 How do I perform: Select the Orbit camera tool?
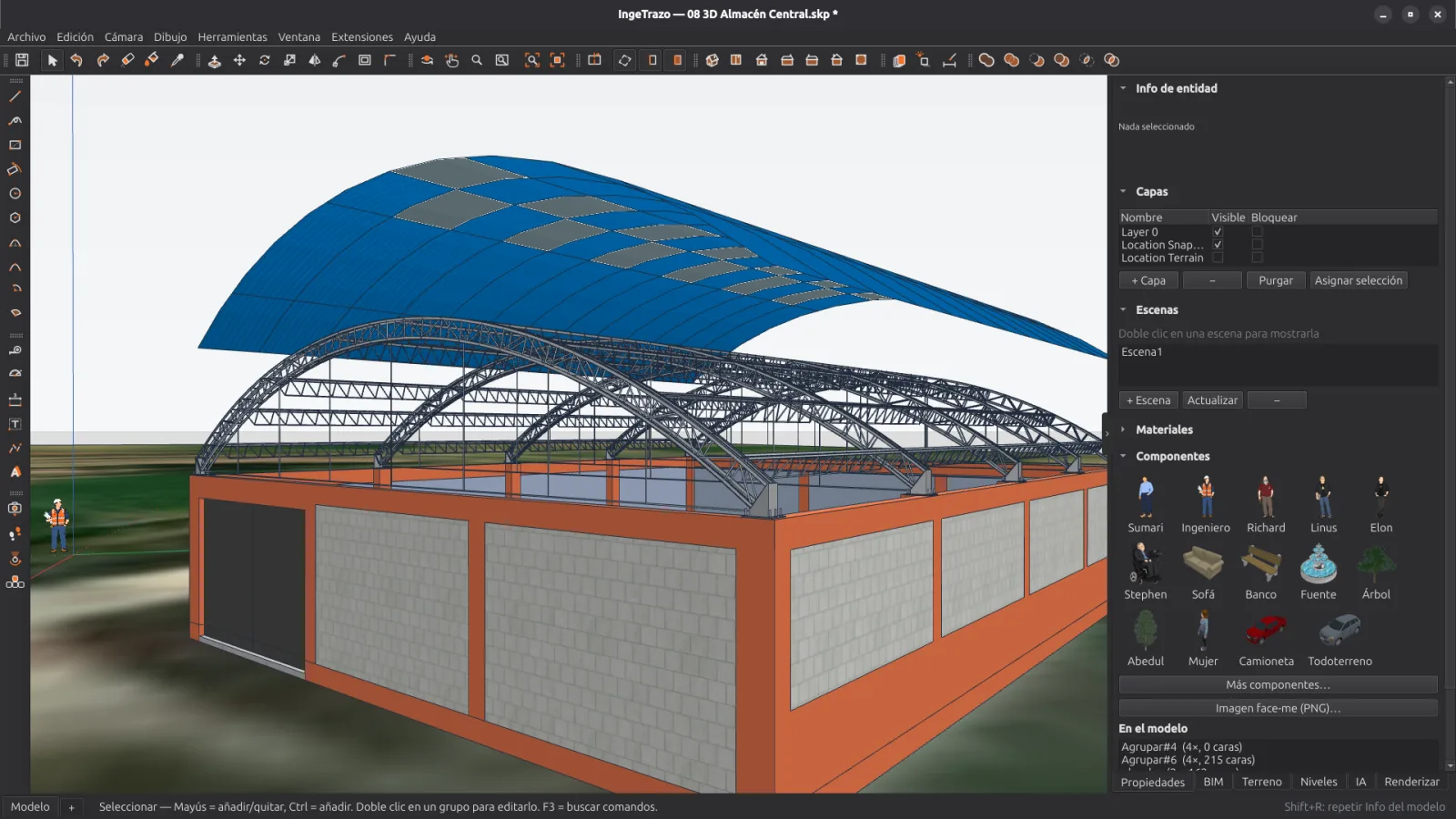point(427,60)
